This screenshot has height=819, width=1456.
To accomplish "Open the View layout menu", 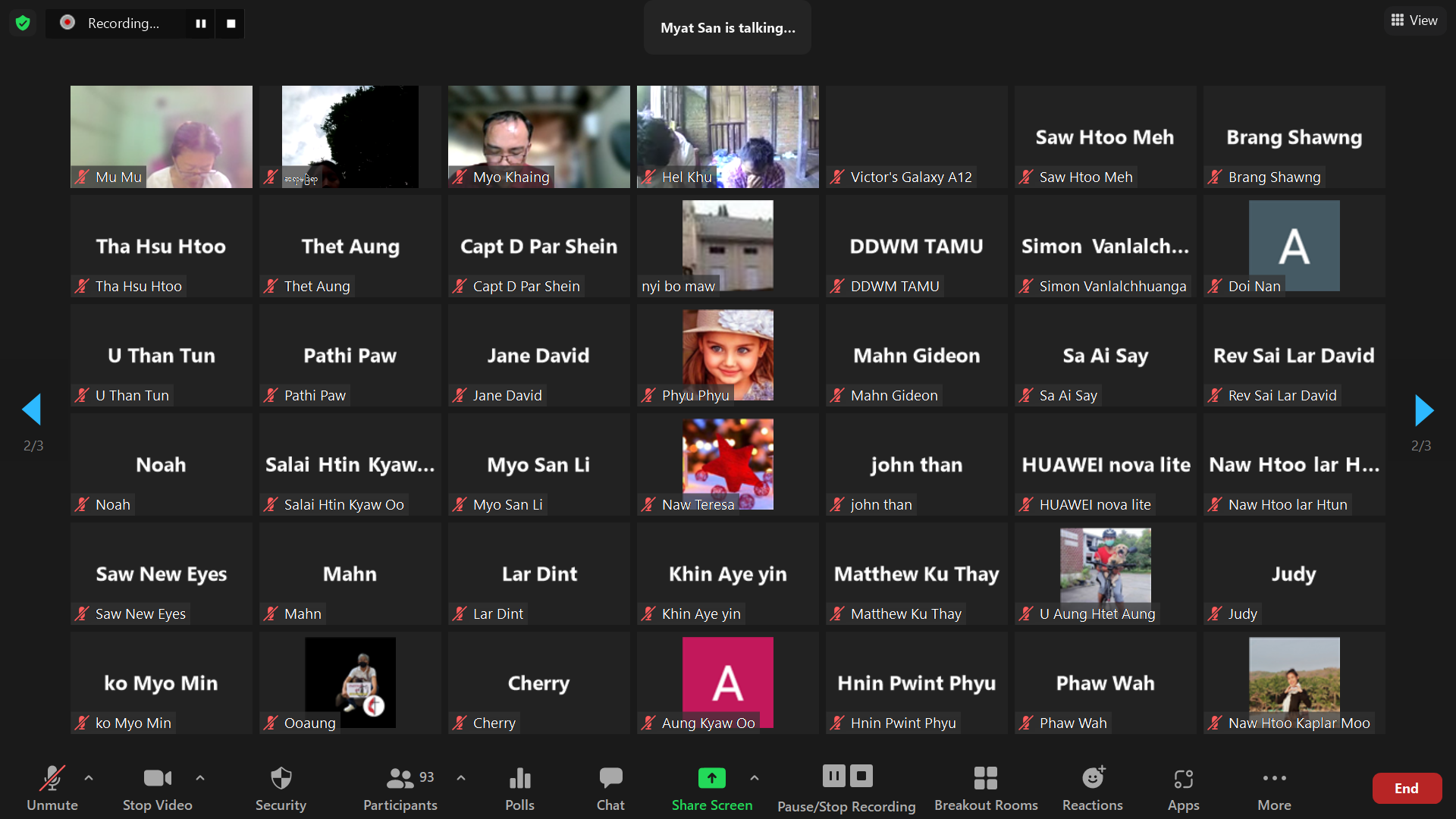I will pos(1414,20).
